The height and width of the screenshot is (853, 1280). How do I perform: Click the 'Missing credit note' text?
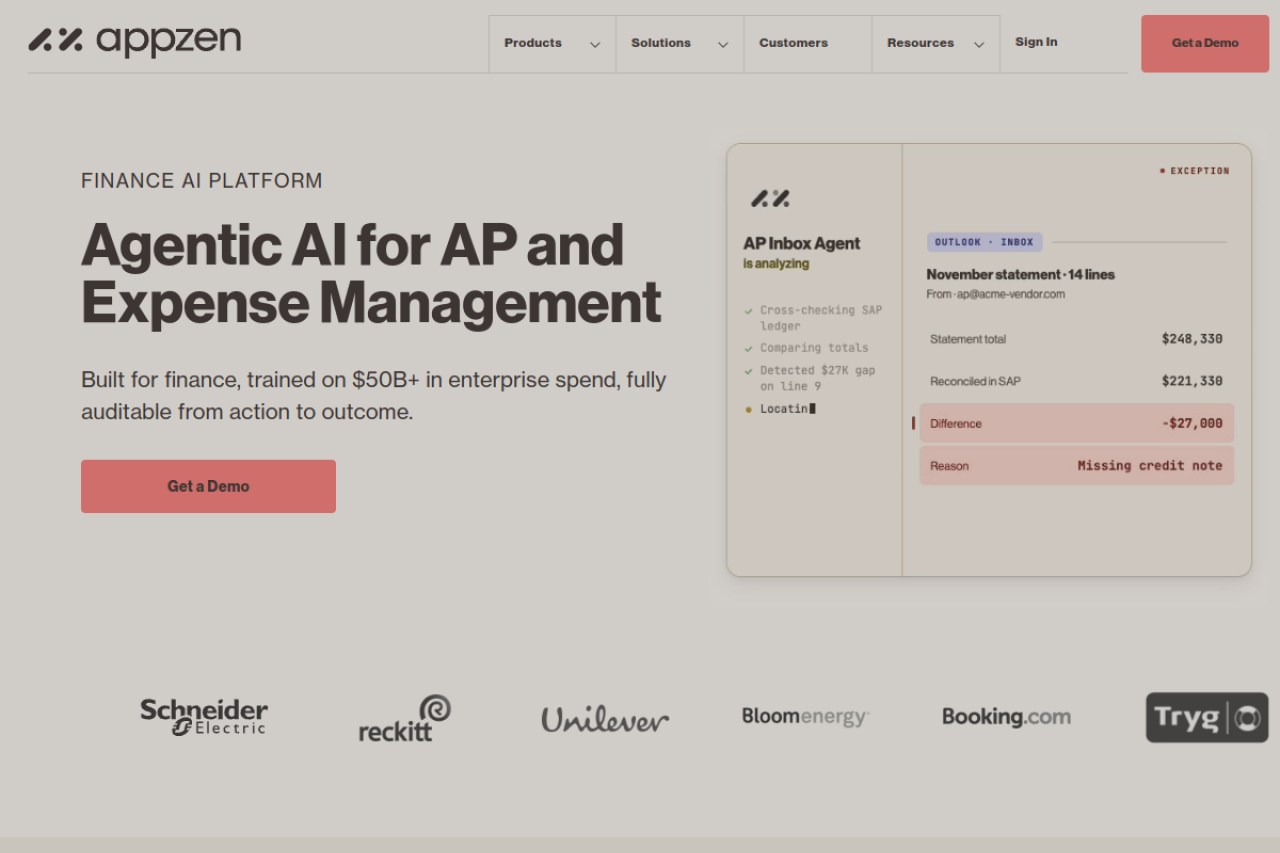click(x=1150, y=465)
